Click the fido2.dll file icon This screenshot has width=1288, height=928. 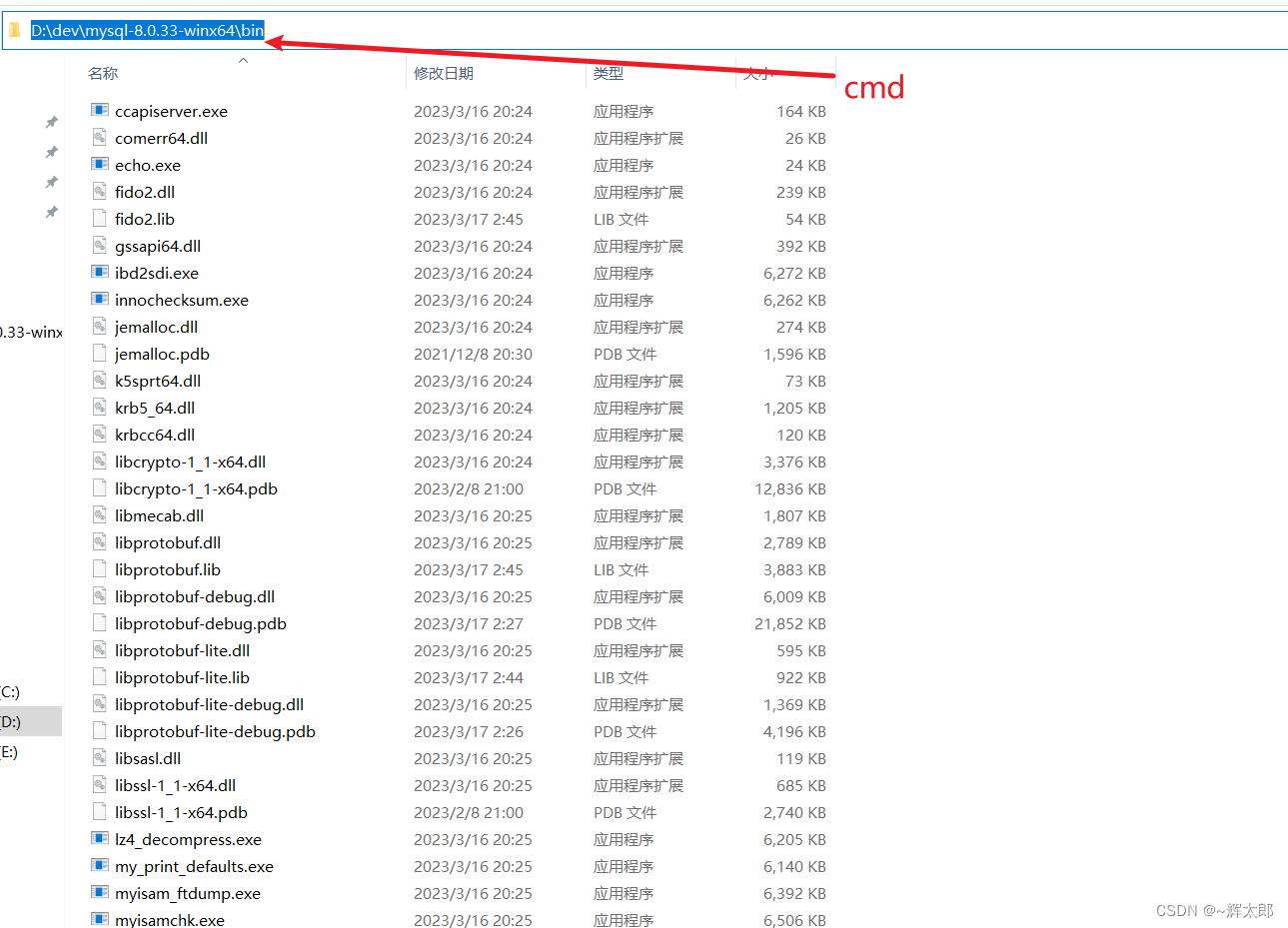pyautogui.click(x=100, y=191)
